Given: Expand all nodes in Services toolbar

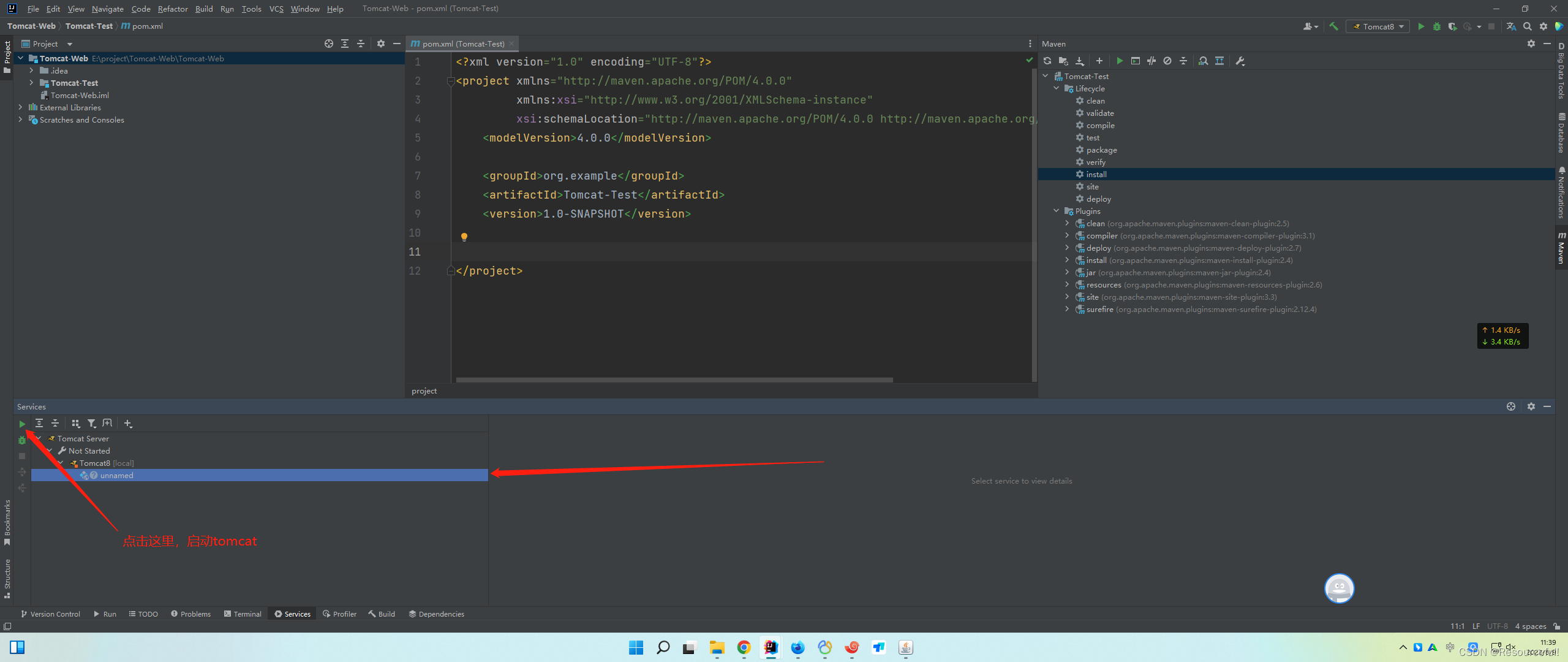Looking at the screenshot, I should tap(39, 423).
